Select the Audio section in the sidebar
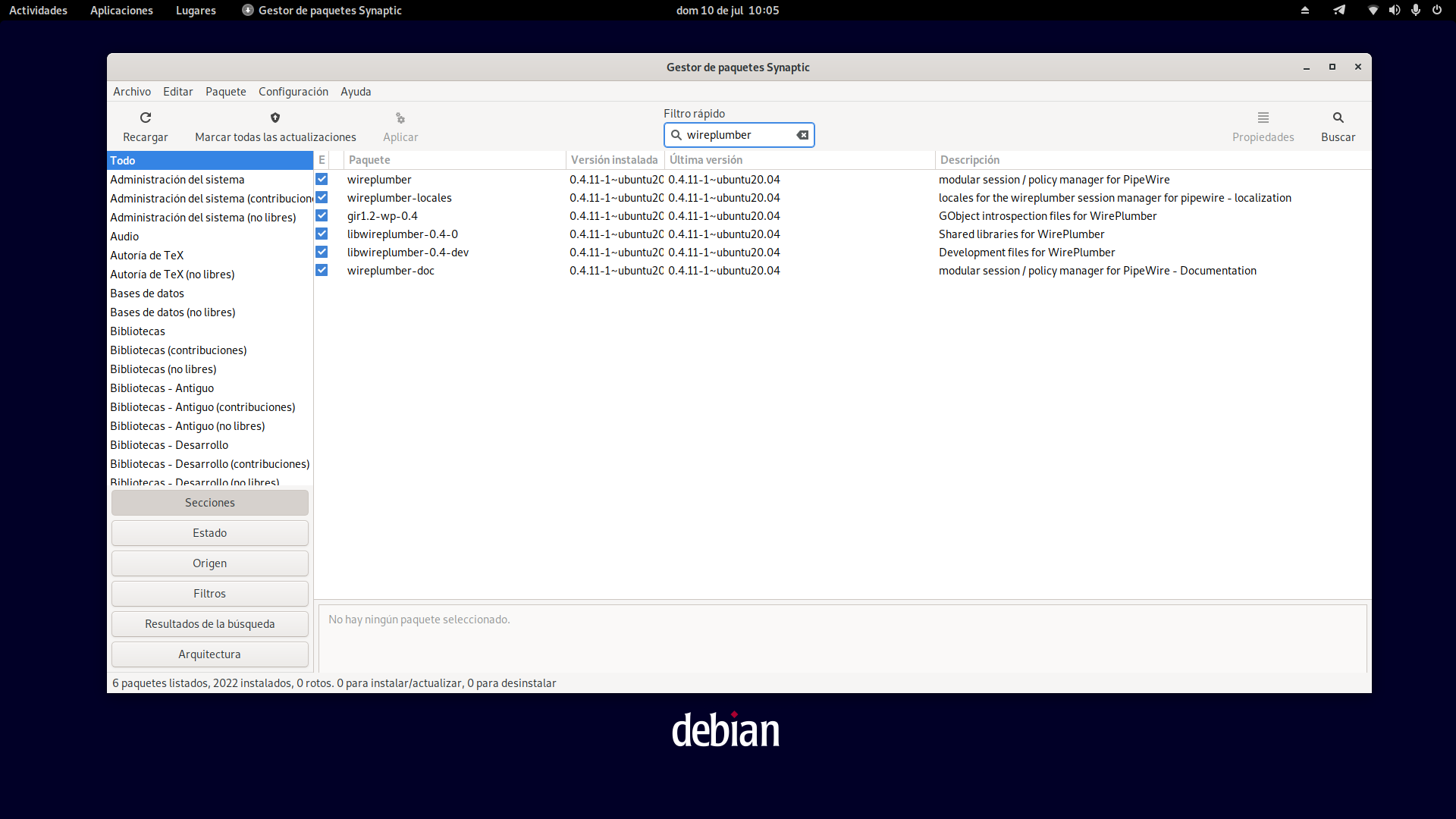1456x819 pixels. [x=124, y=237]
